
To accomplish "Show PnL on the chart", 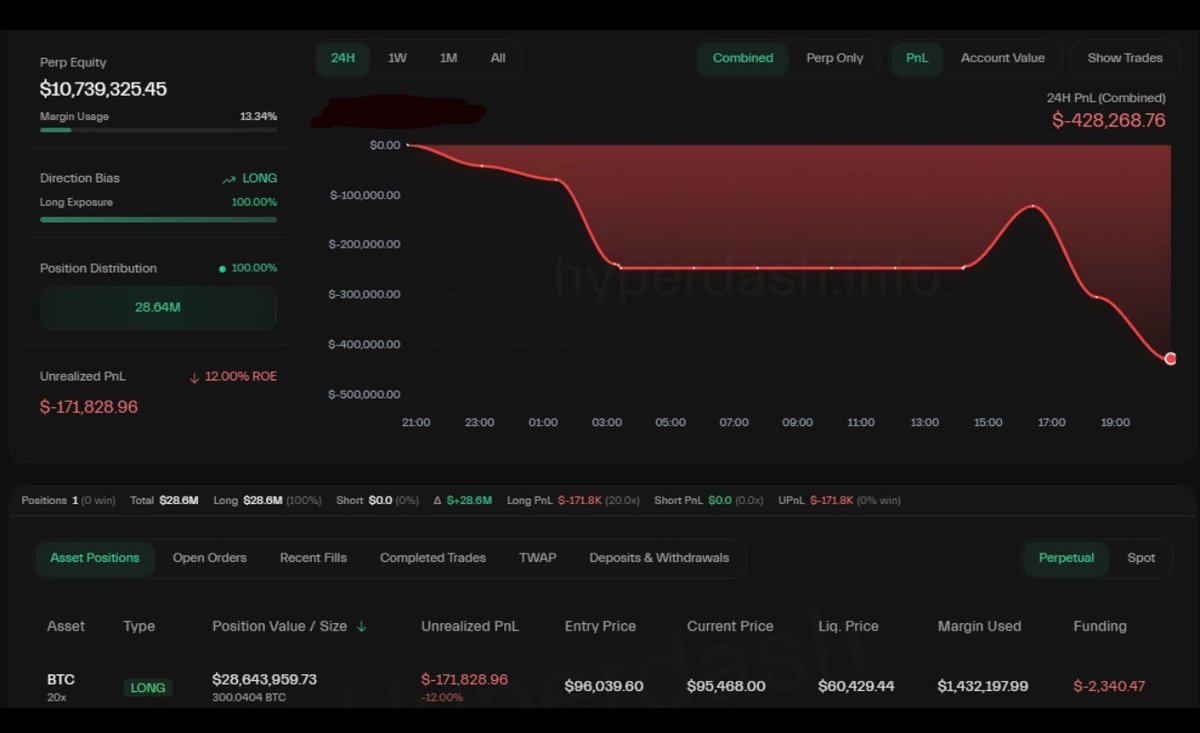I will 917,58.
